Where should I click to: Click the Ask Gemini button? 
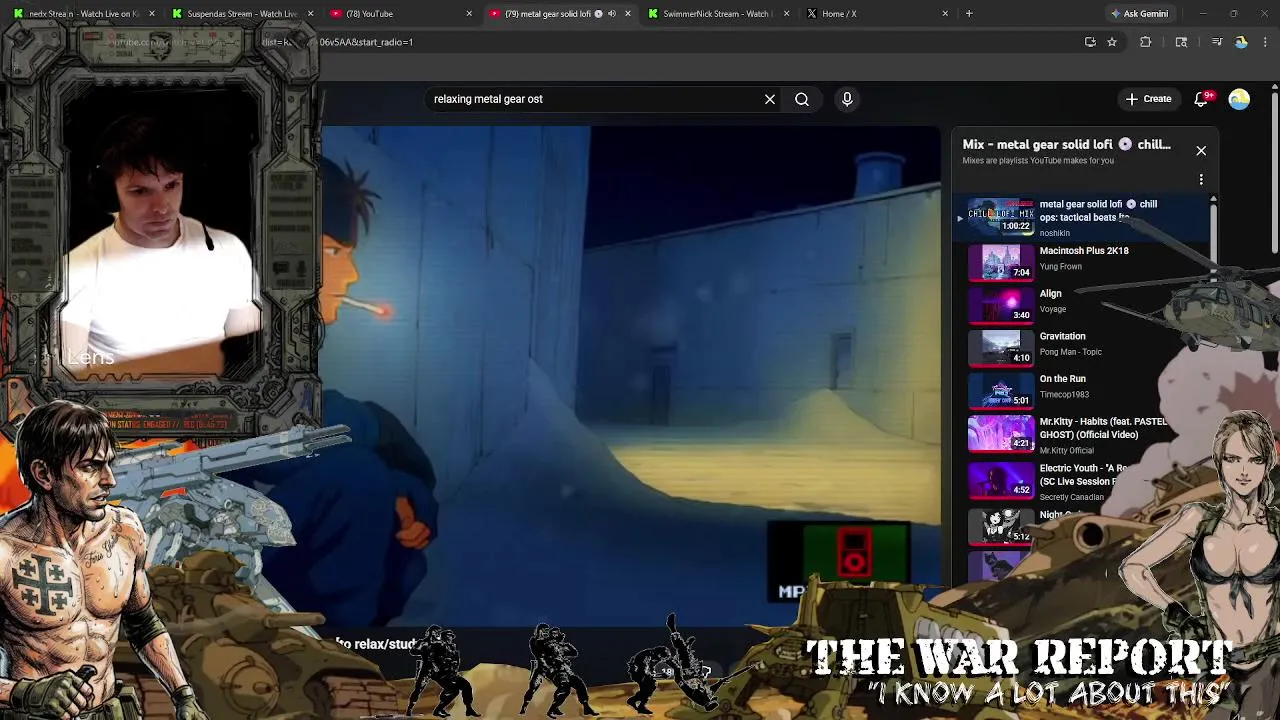tap(1139, 14)
